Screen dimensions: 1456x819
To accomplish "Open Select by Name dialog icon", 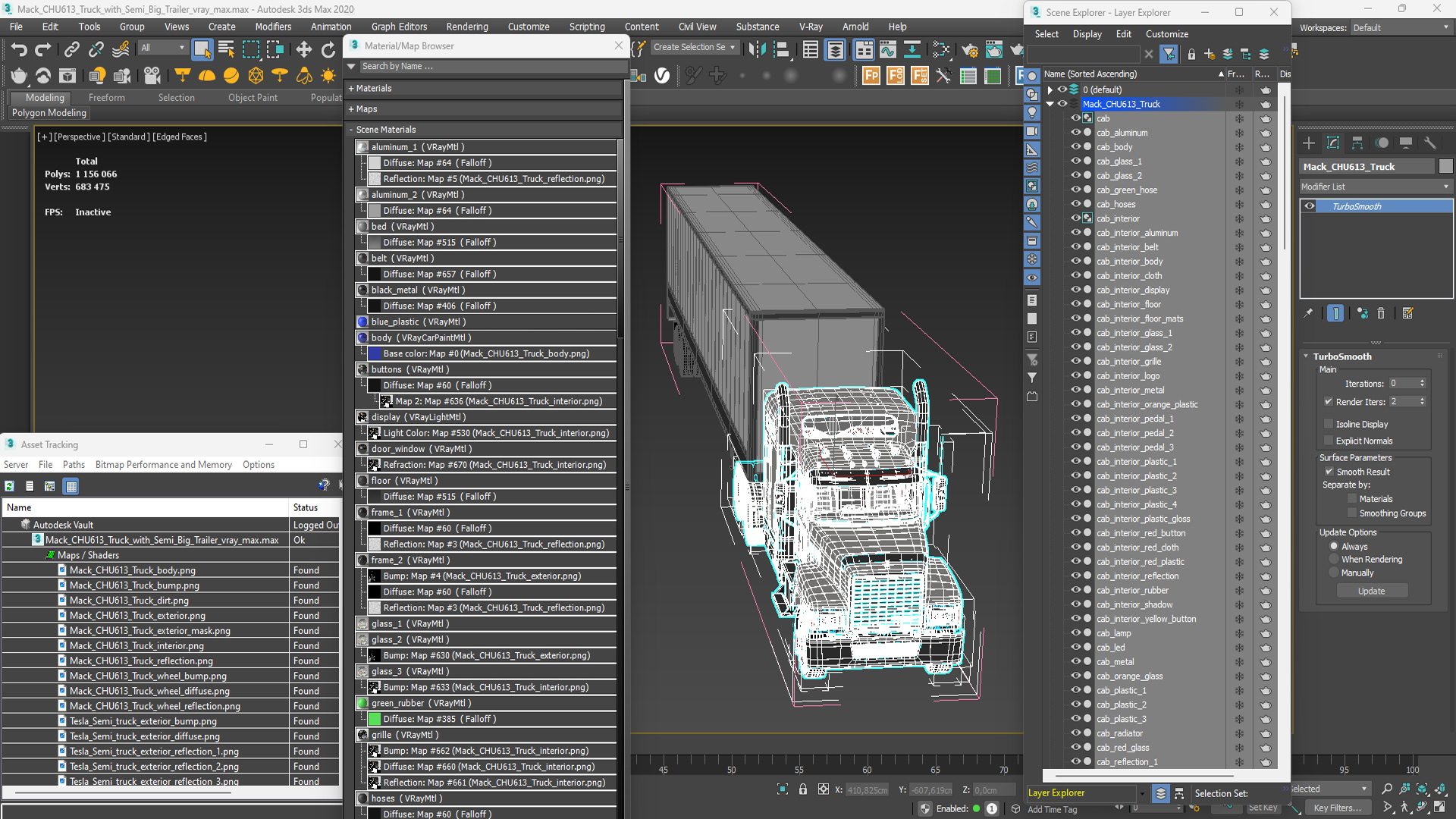I will (226, 50).
